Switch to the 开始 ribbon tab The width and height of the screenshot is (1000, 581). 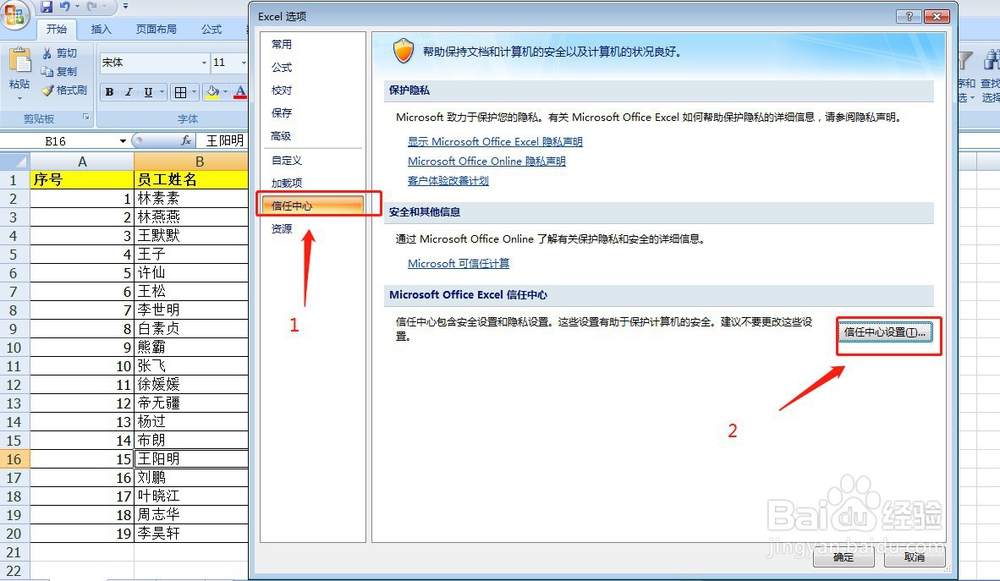(57, 29)
